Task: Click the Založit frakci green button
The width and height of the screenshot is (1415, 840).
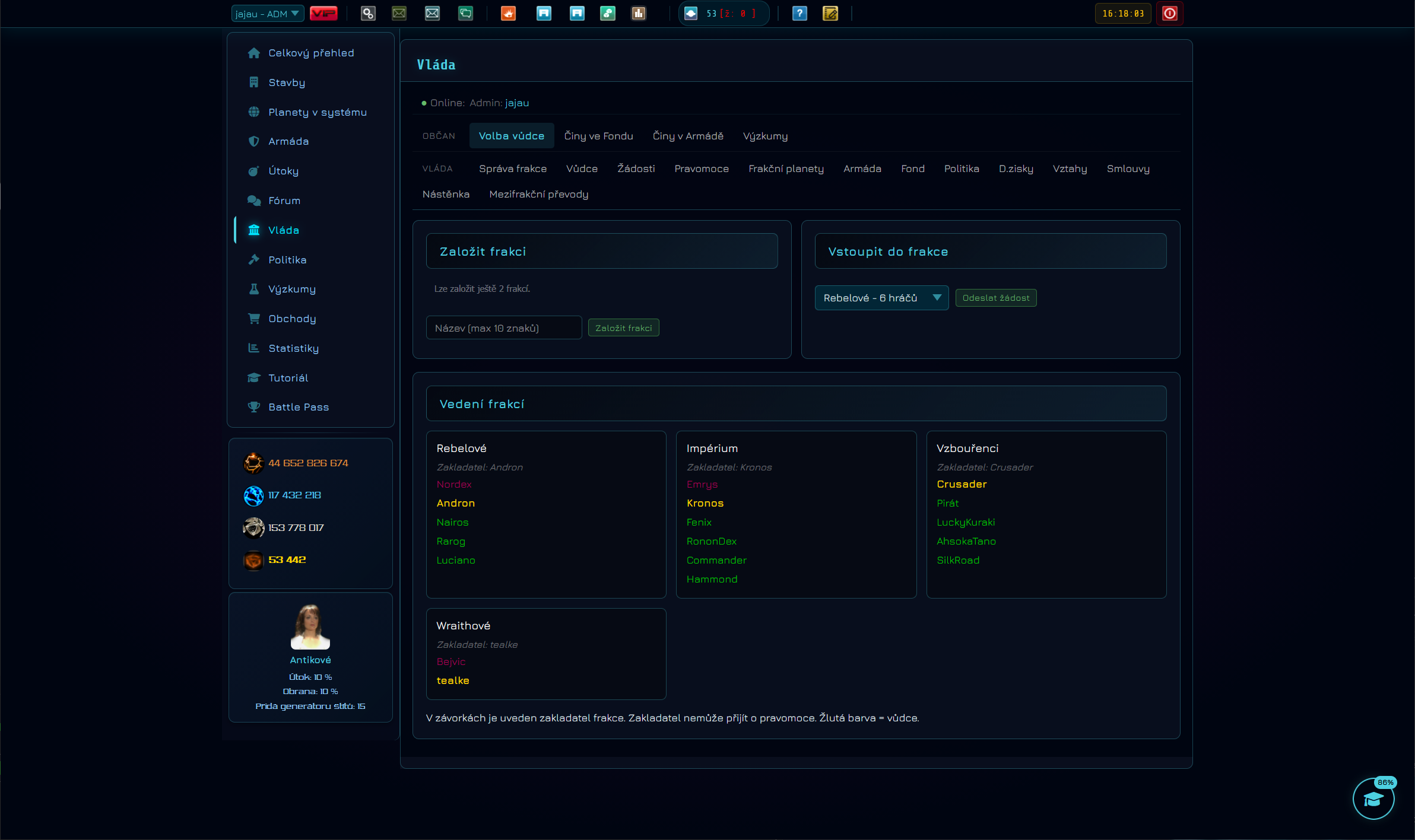Action: [x=623, y=328]
